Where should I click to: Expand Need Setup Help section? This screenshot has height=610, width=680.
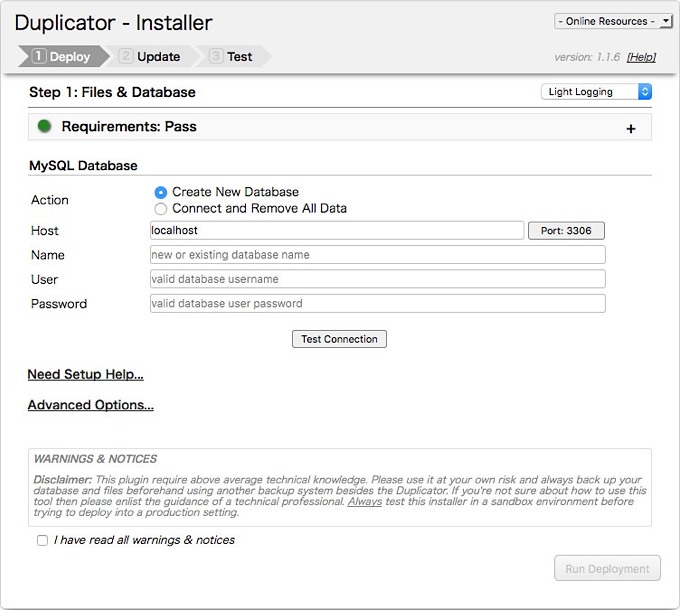pos(86,375)
